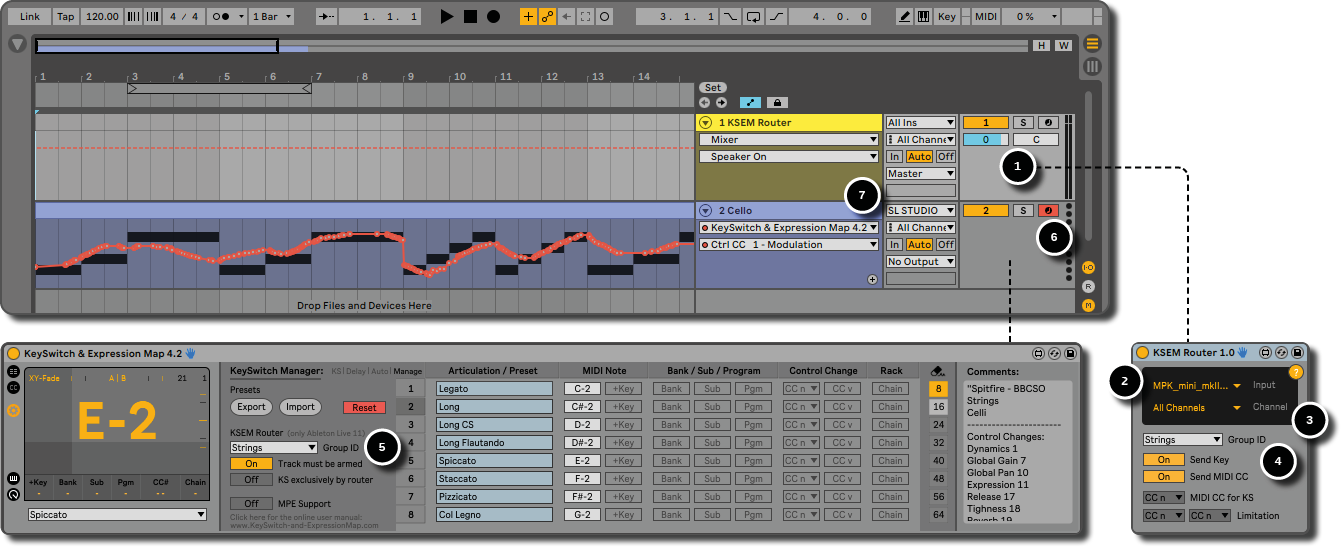Solo the 1 KSEM Router track
1342x548 pixels.
pos(1022,123)
